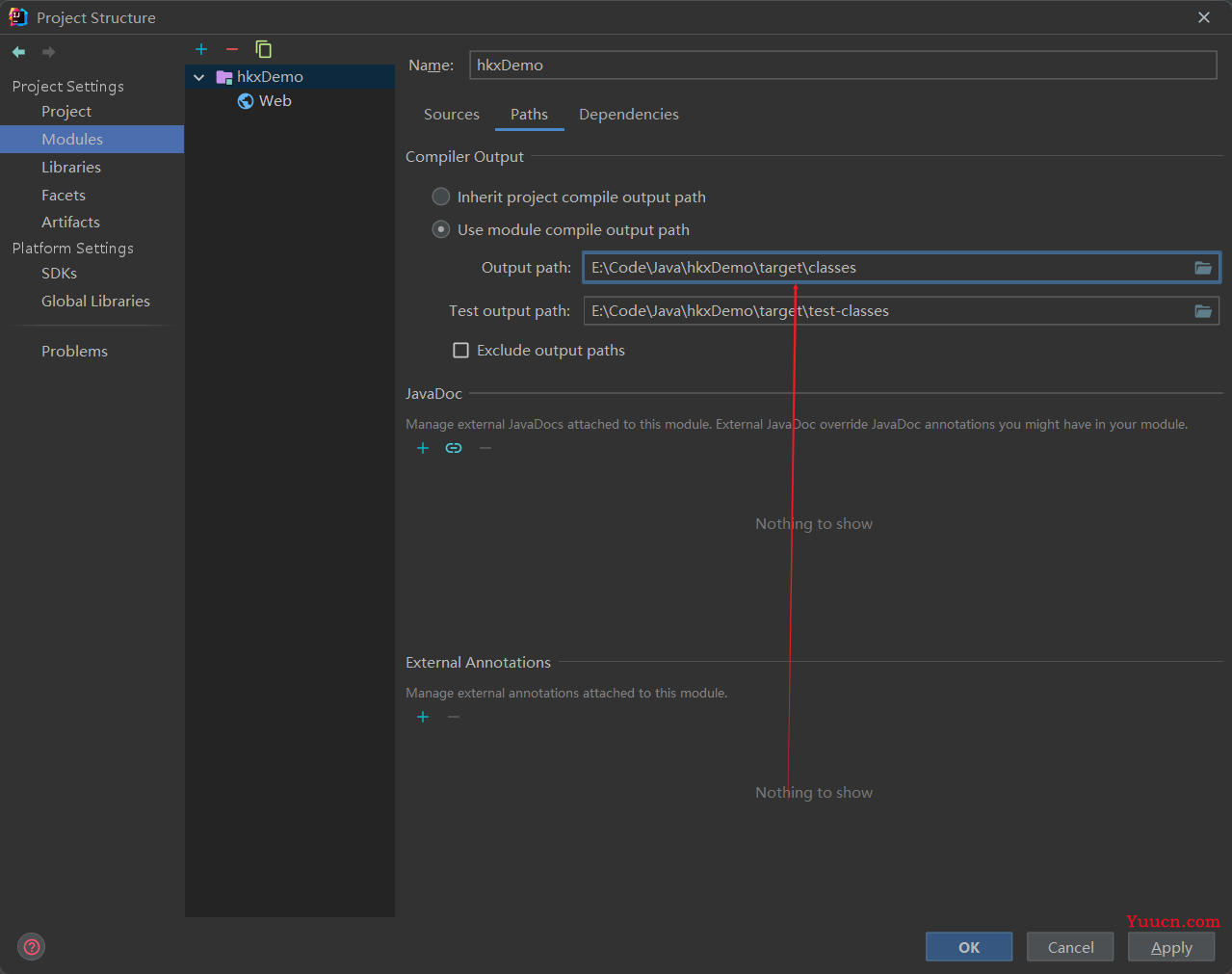Collapse the hkxDemo module tree node
This screenshot has height=974, width=1232.
(199, 77)
